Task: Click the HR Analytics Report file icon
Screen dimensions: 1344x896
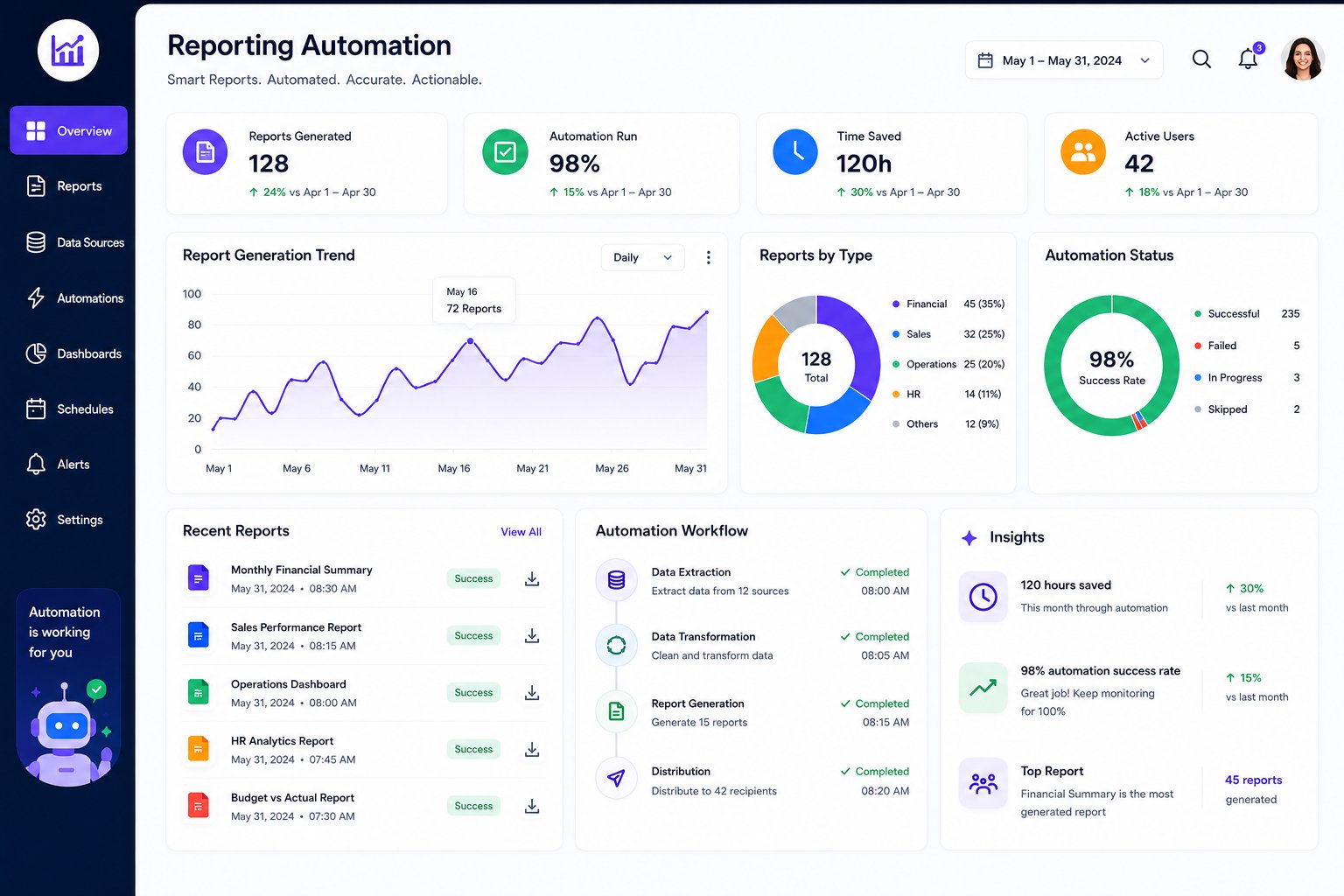Action: (199, 749)
